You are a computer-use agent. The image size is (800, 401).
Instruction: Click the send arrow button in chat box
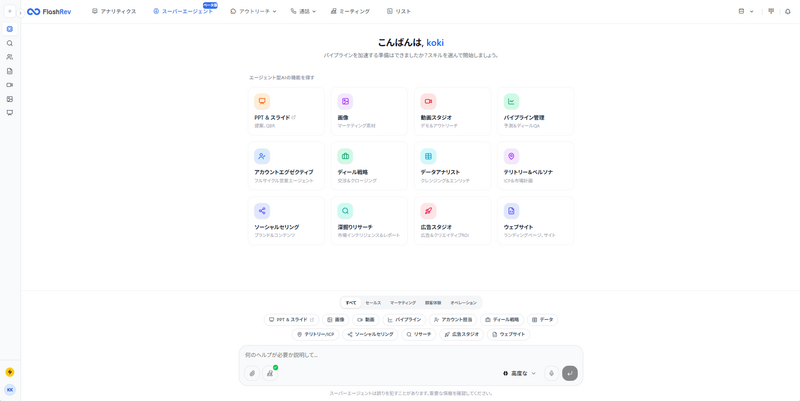(570, 373)
